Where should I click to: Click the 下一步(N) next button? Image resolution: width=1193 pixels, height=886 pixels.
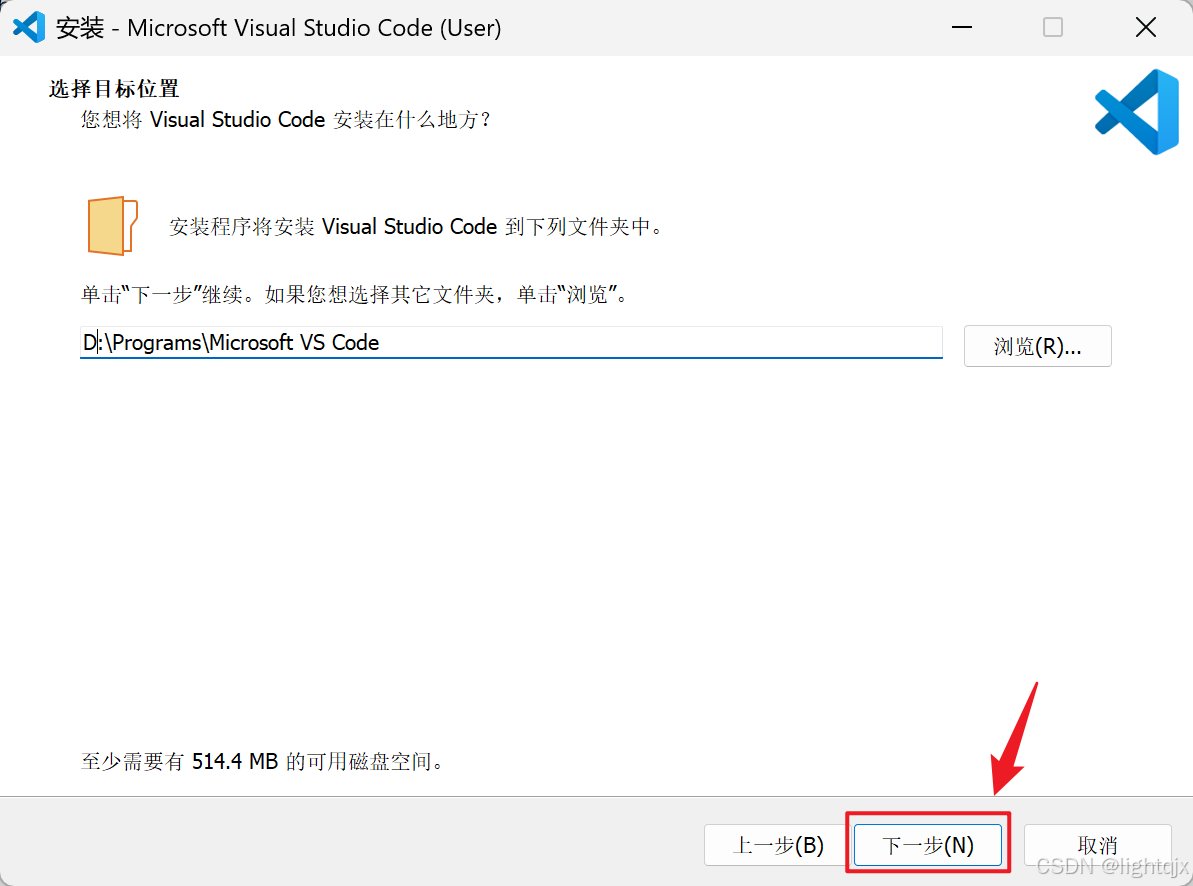pyautogui.click(x=927, y=845)
